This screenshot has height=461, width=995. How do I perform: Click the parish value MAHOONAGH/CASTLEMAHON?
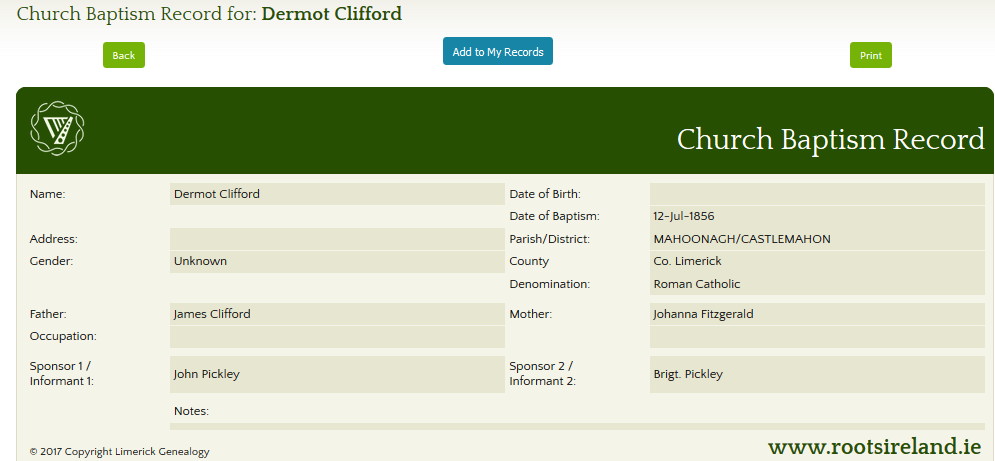[x=816, y=239]
